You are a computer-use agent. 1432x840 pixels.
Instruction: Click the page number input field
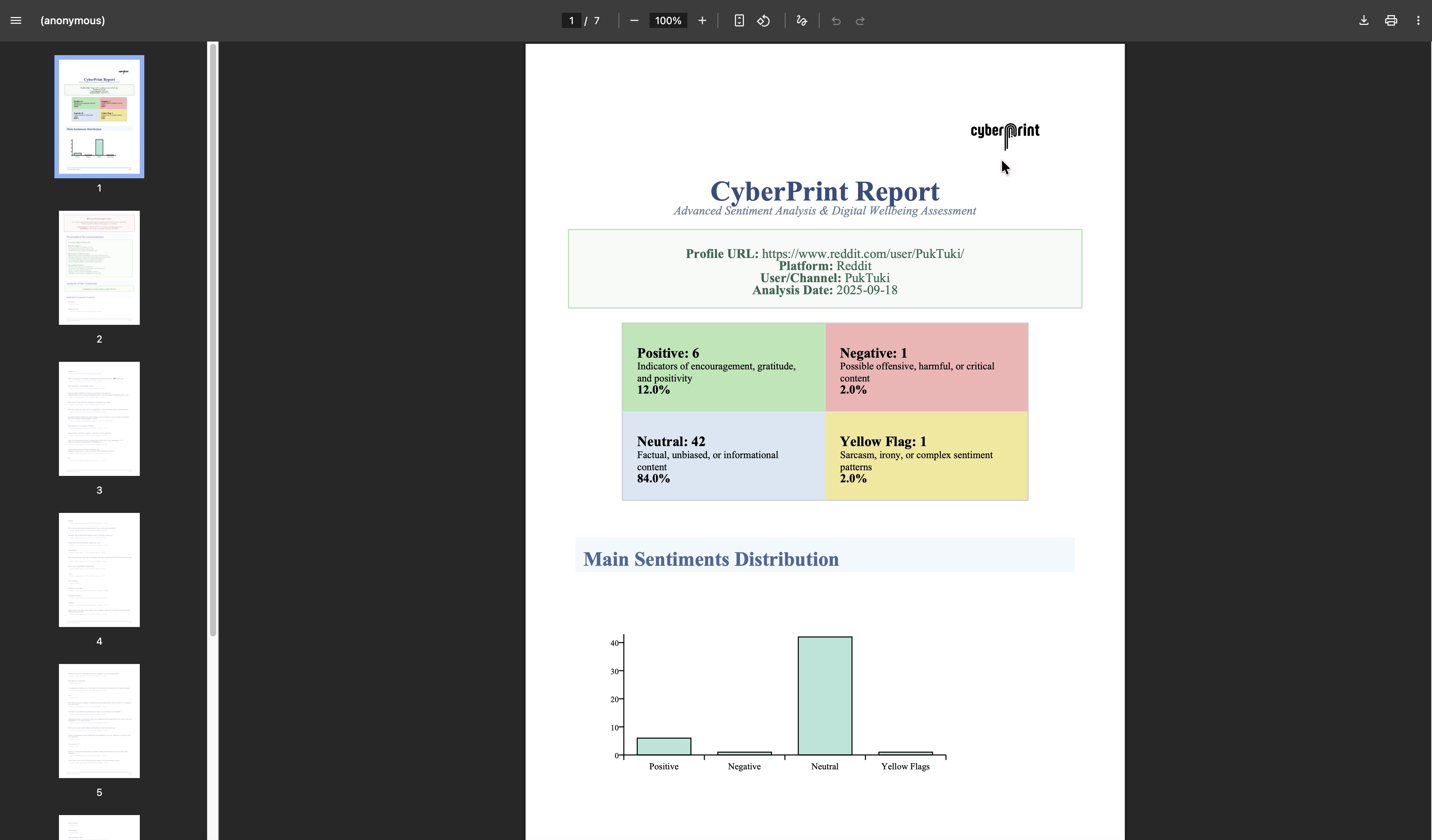[x=571, y=20]
